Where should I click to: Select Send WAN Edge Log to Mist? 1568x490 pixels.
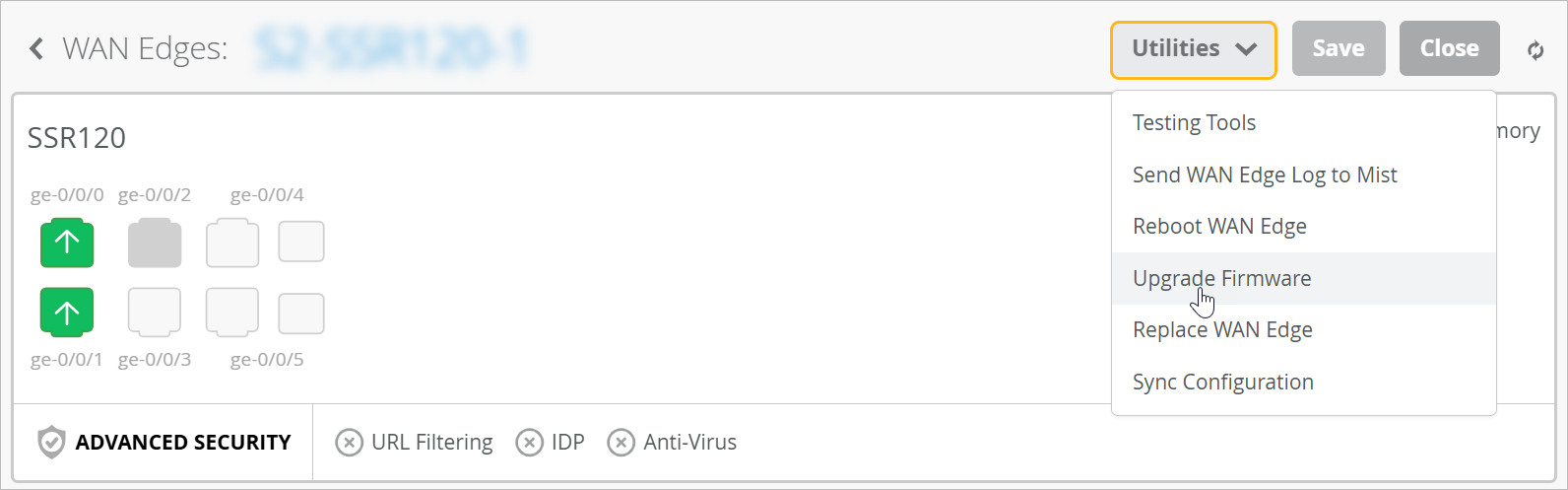coord(1265,175)
